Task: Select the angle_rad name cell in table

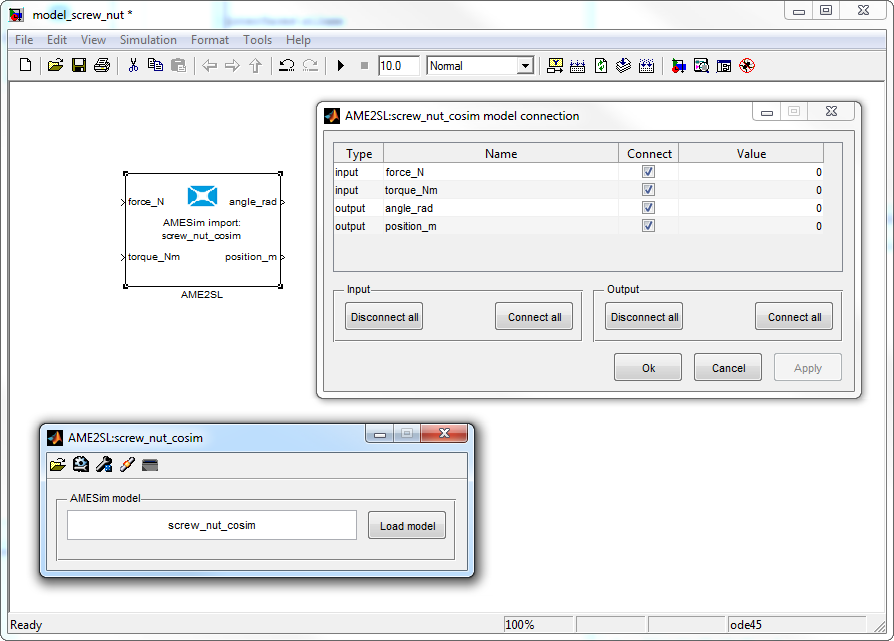Action: pos(501,208)
